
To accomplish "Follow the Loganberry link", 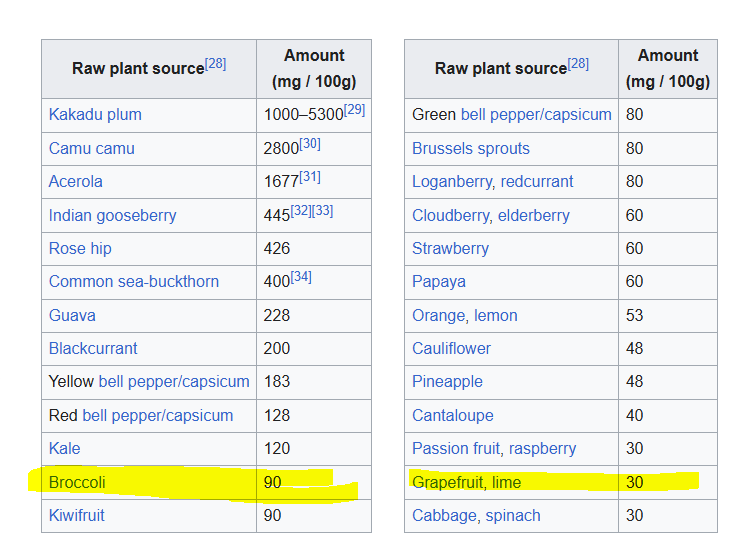I will pyautogui.click(x=452, y=182).
